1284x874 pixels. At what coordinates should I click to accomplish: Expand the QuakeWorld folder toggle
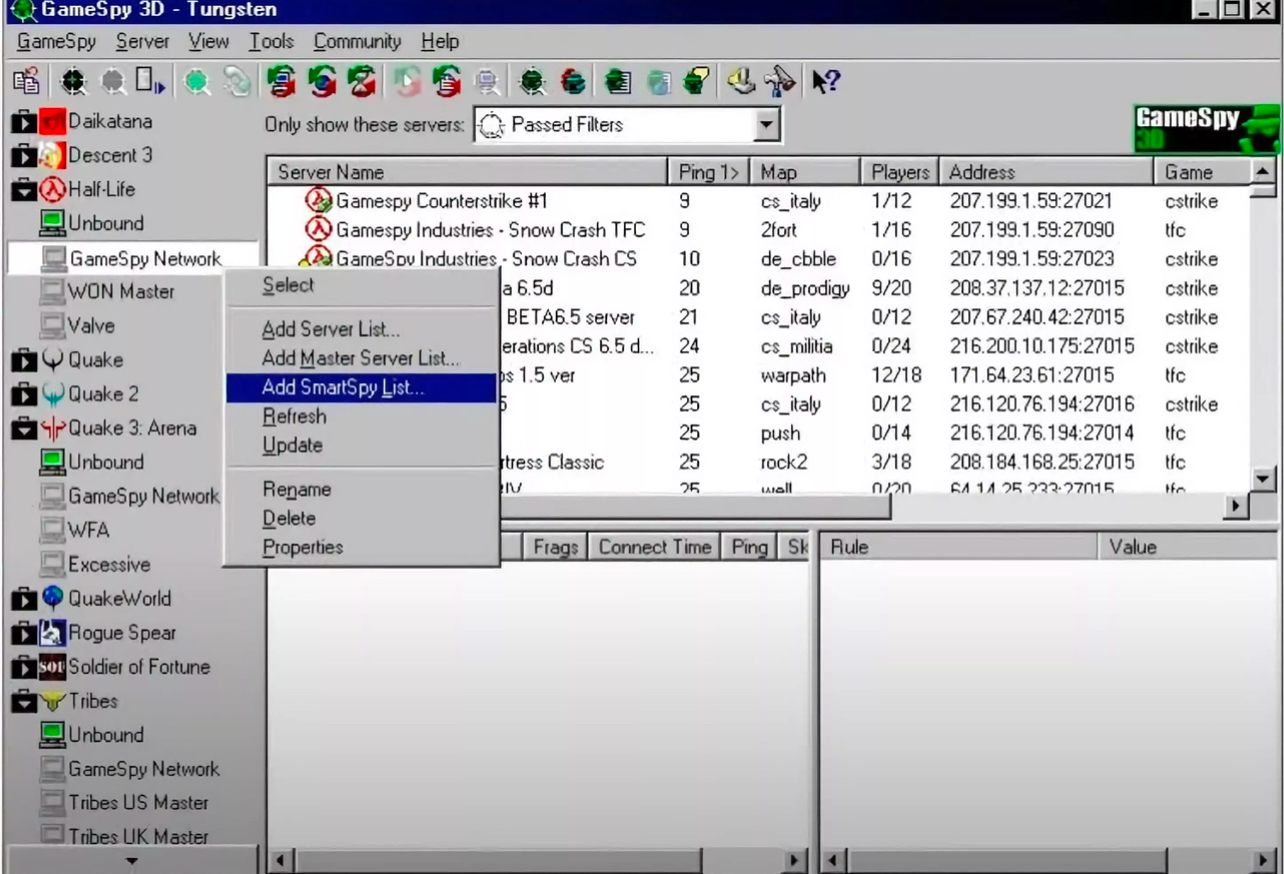(x=23, y=598)
